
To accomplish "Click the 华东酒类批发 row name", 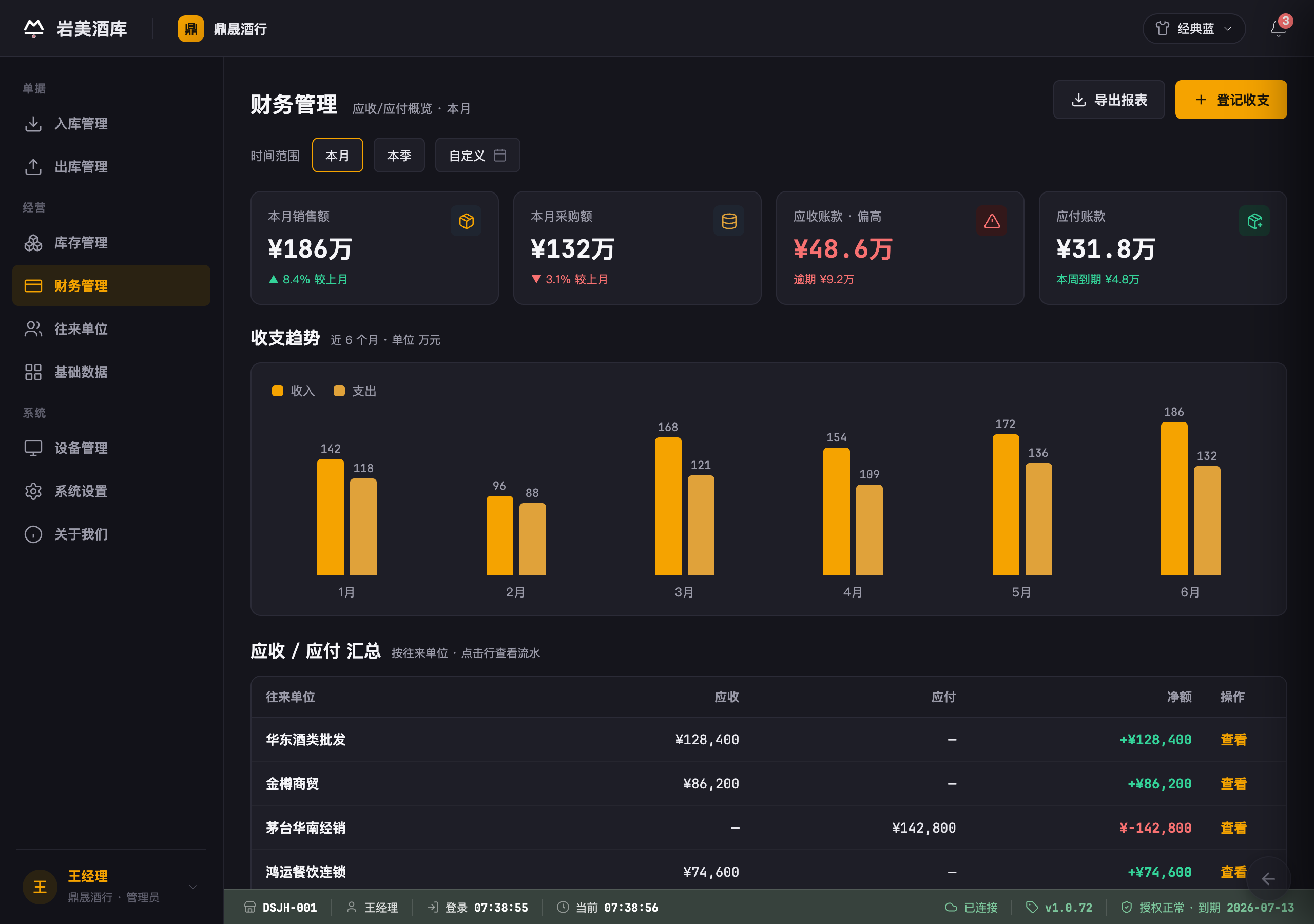I will (305, 740).
